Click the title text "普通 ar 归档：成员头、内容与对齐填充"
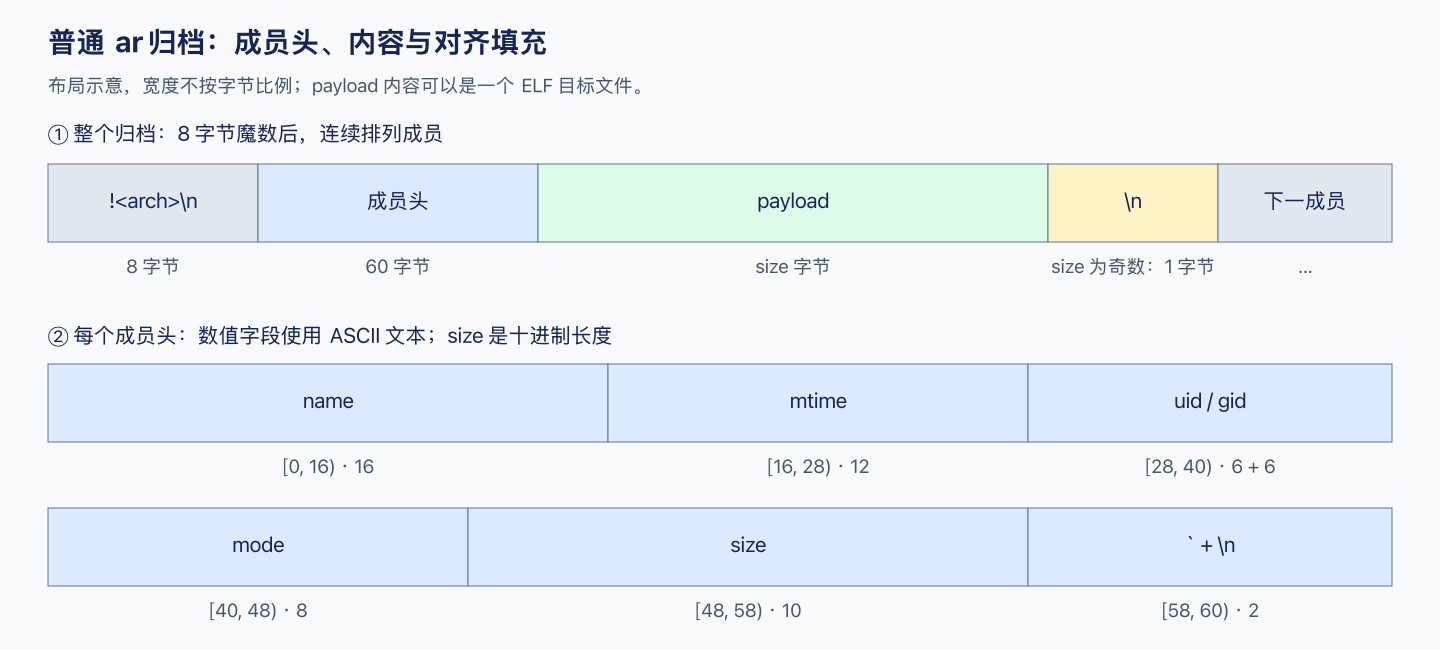The width and height of the screenshot is (1440, 650). (297, 43)
